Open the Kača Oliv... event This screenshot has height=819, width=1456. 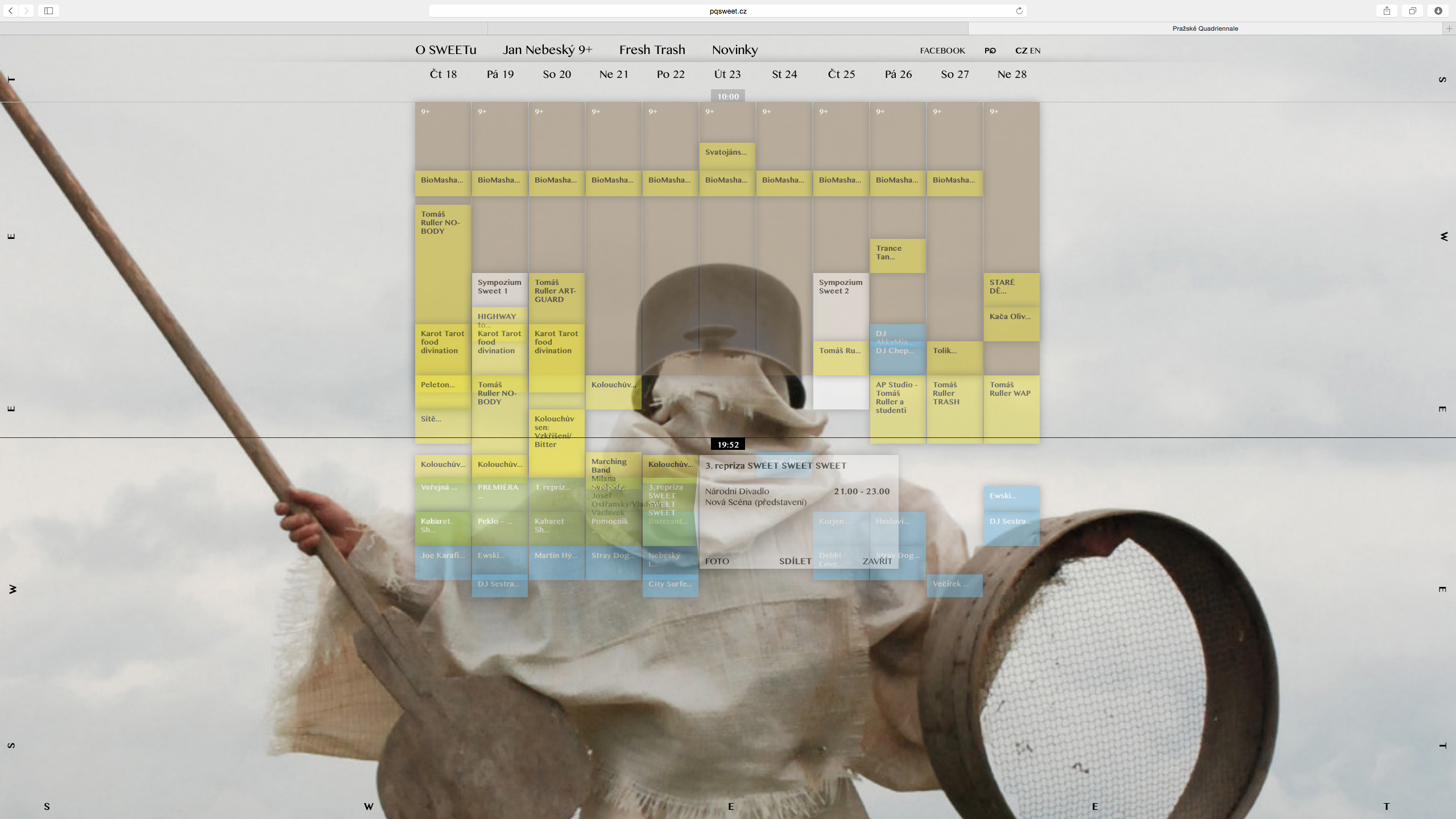[1011, 324]
